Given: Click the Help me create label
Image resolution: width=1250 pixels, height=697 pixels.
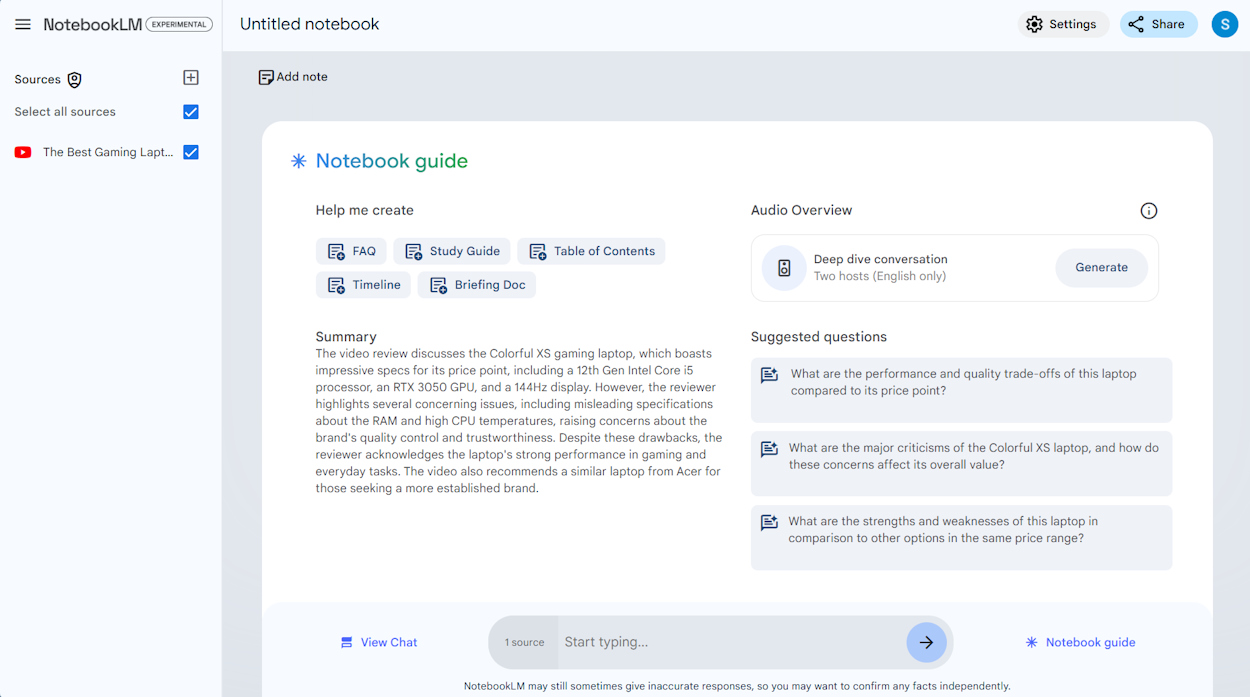Looking at the screenshot, I should (365, 210).
